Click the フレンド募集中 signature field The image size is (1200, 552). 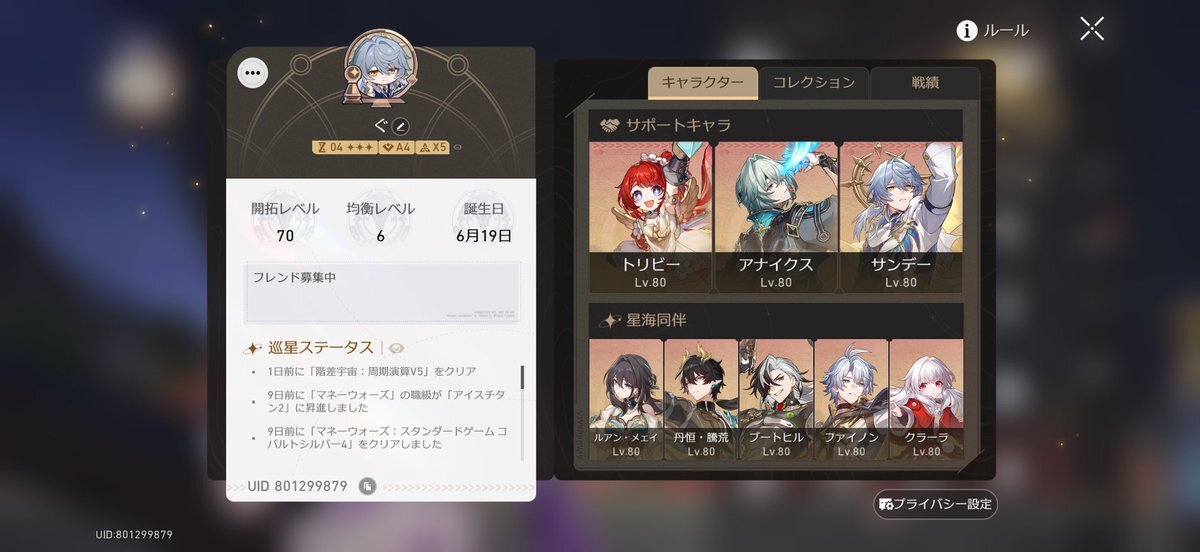[383, 293]
